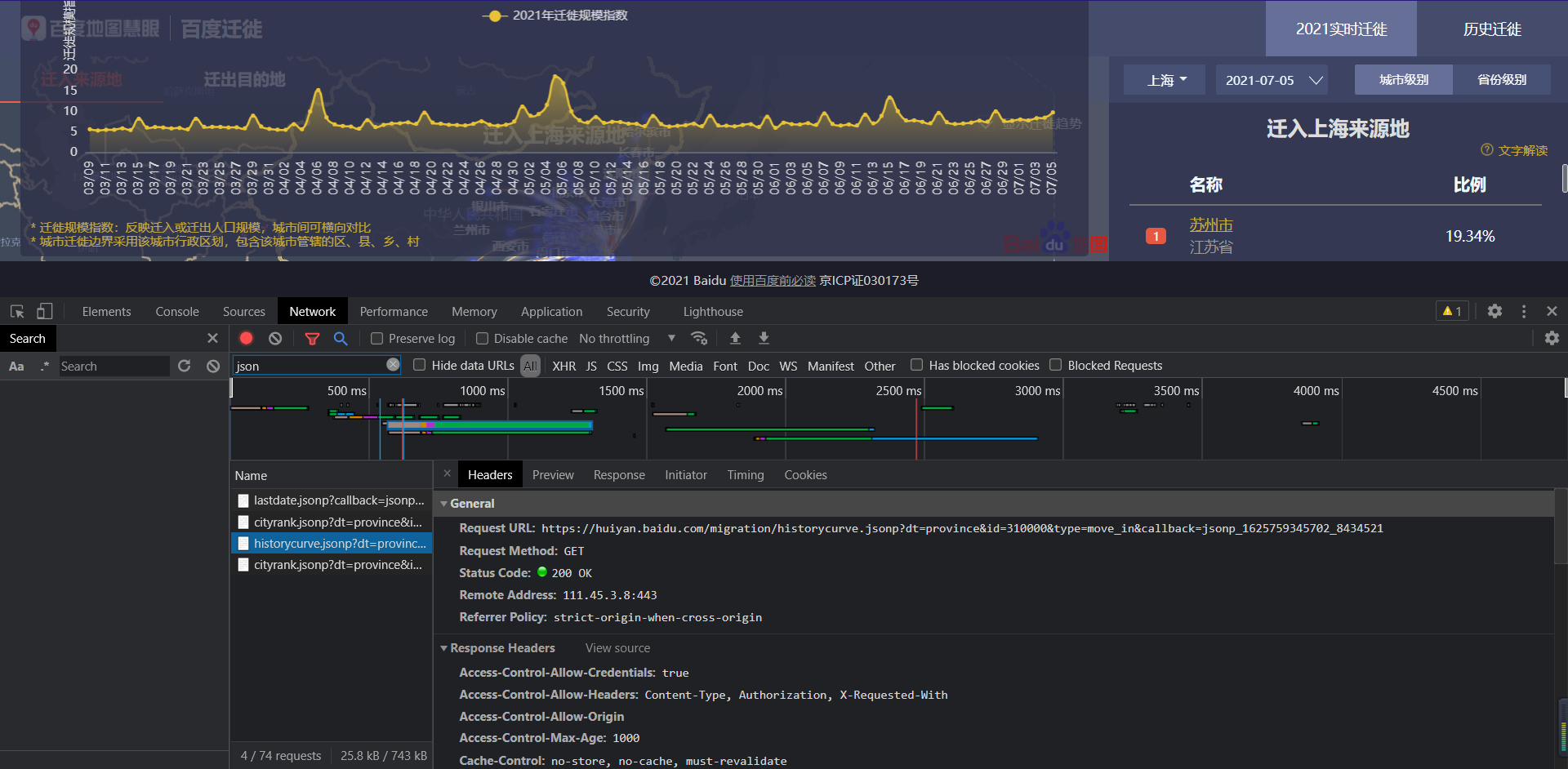Open the request Response tab

pos(619,475)
